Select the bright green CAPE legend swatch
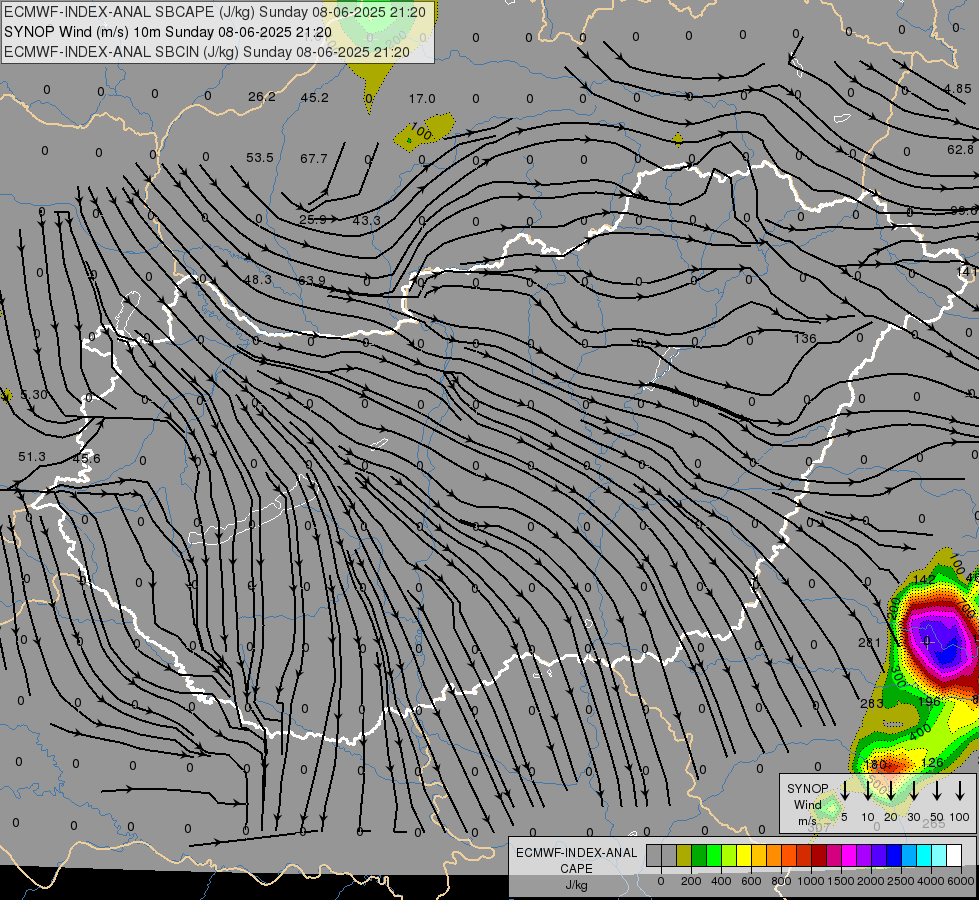Viewport: 979px width, 900px height. coord(714,855)
